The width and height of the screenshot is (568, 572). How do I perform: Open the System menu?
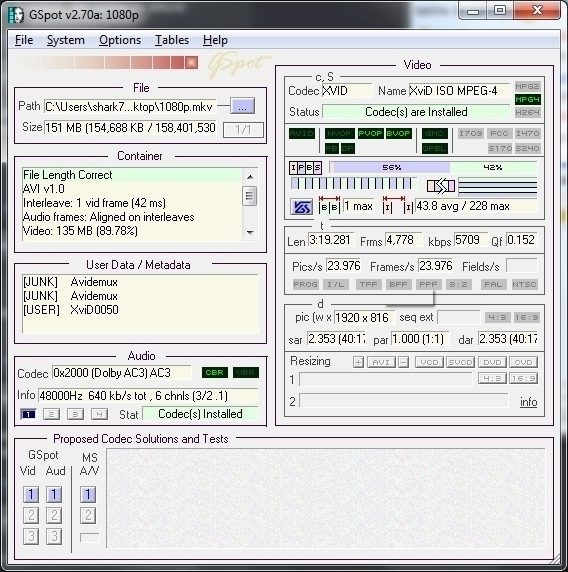pyautogui.click(x=66, y=40)
